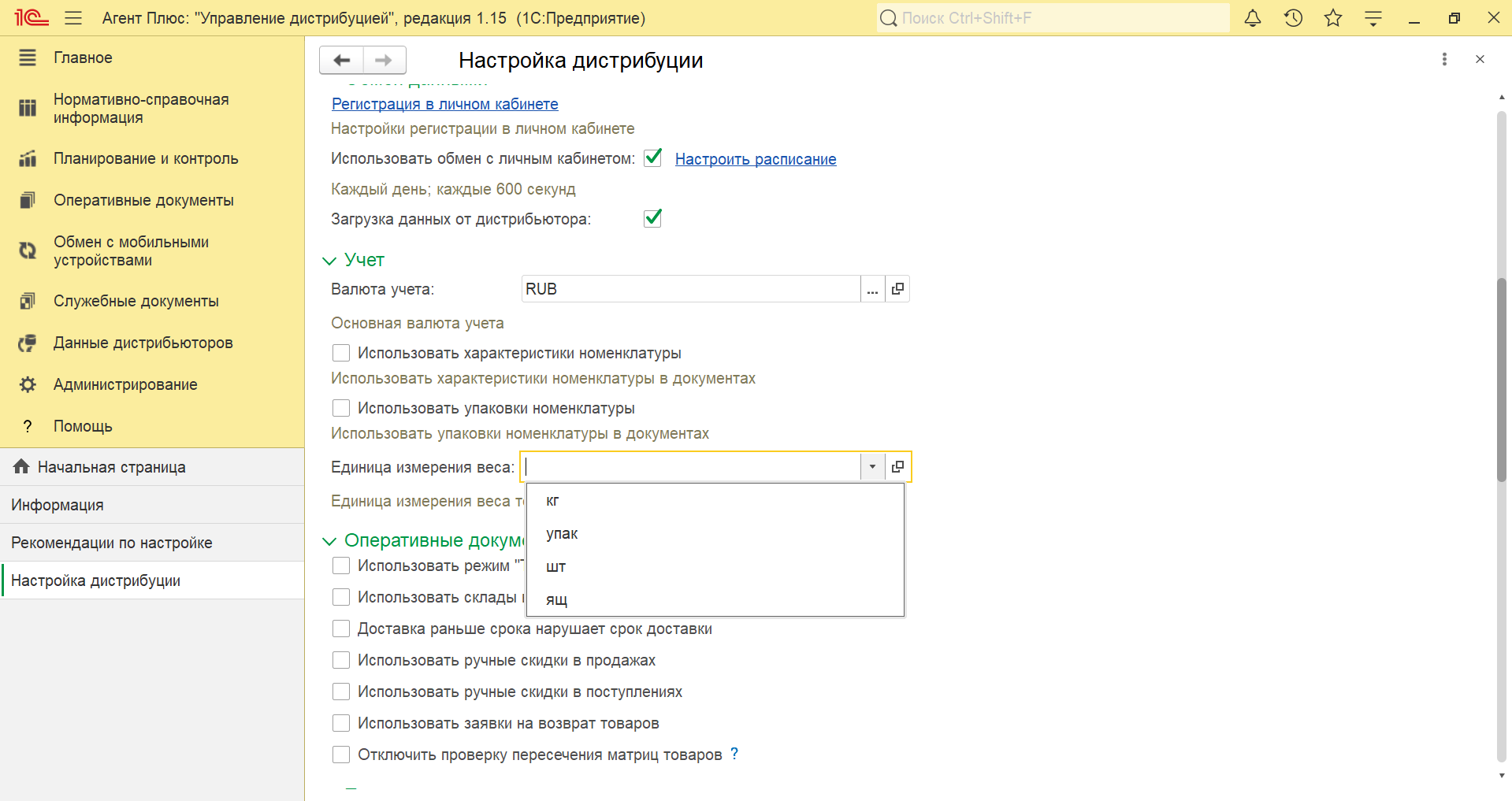Viewport: 1512px width, 801px height.
Task: Enable Доставка раньше срока нарушает срок доставки
Action: coord(341,629)
